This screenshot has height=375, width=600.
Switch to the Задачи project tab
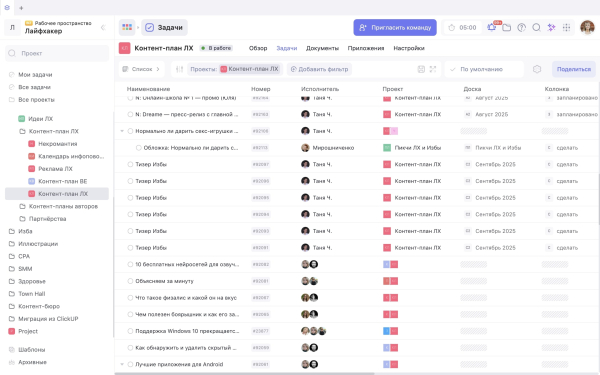287,48
